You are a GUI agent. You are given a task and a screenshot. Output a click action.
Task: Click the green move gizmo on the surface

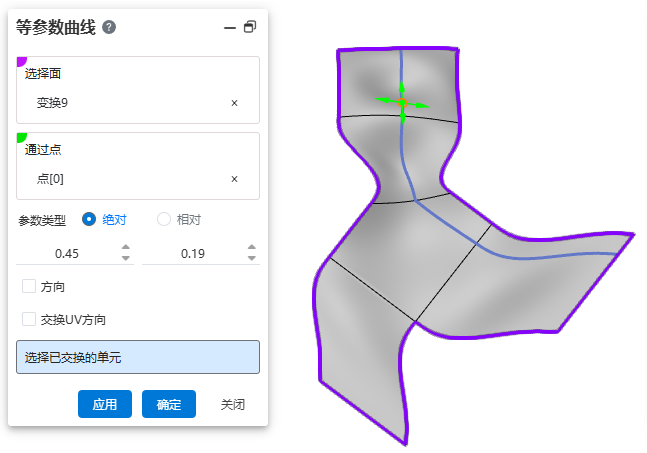(402, 102)
